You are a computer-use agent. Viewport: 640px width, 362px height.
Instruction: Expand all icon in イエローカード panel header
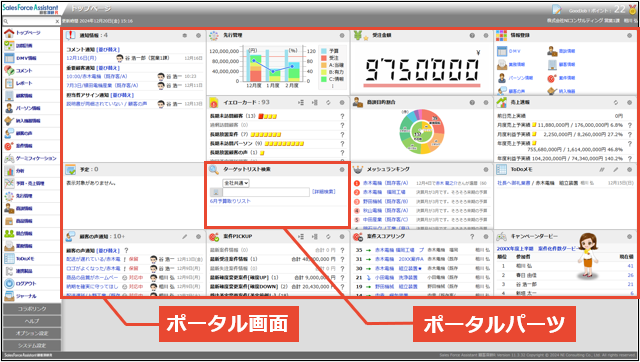pyautogui.click(x=301, y=102)
